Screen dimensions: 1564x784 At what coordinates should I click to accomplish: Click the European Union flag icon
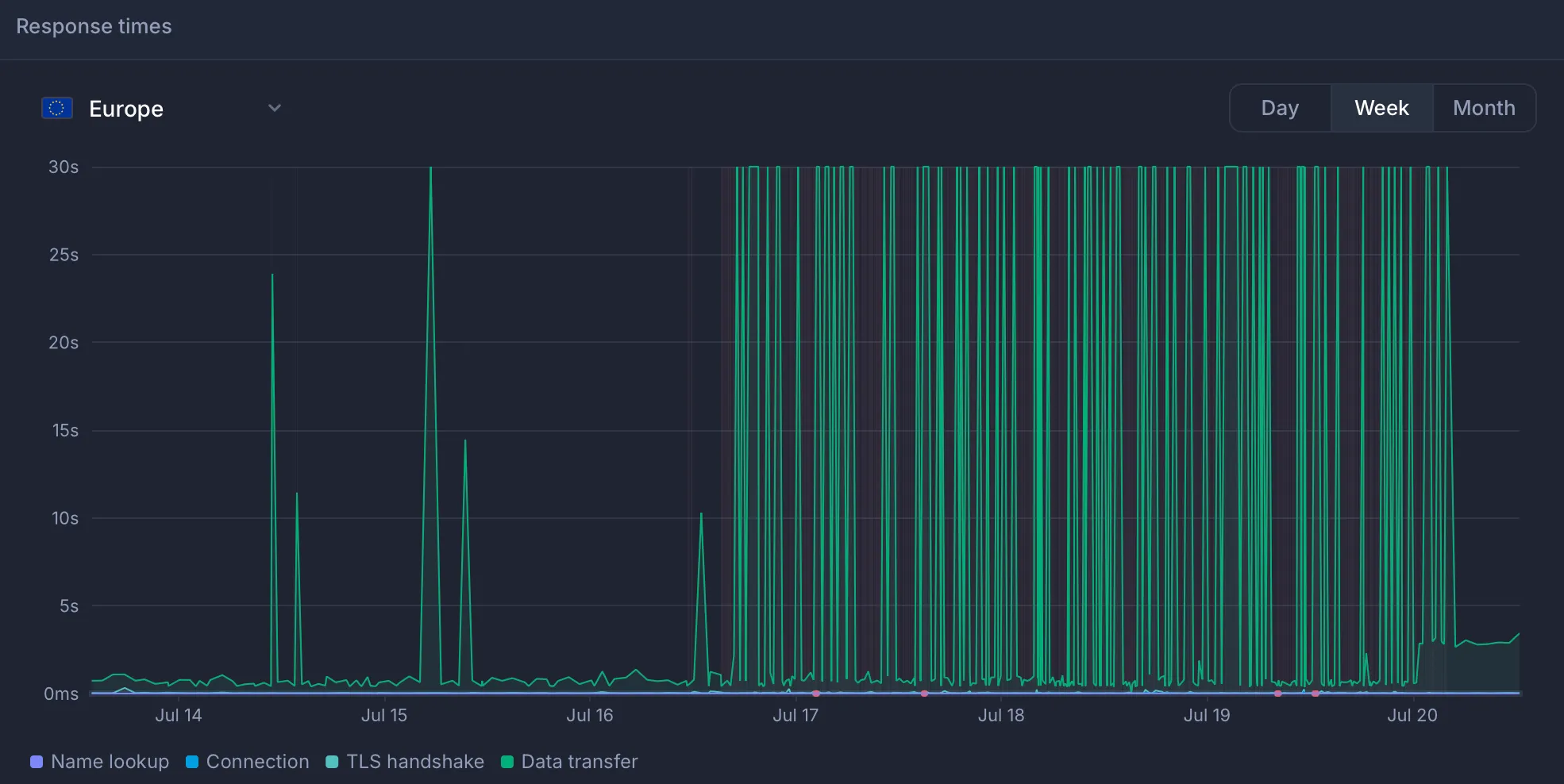click(x=56, y=107)
